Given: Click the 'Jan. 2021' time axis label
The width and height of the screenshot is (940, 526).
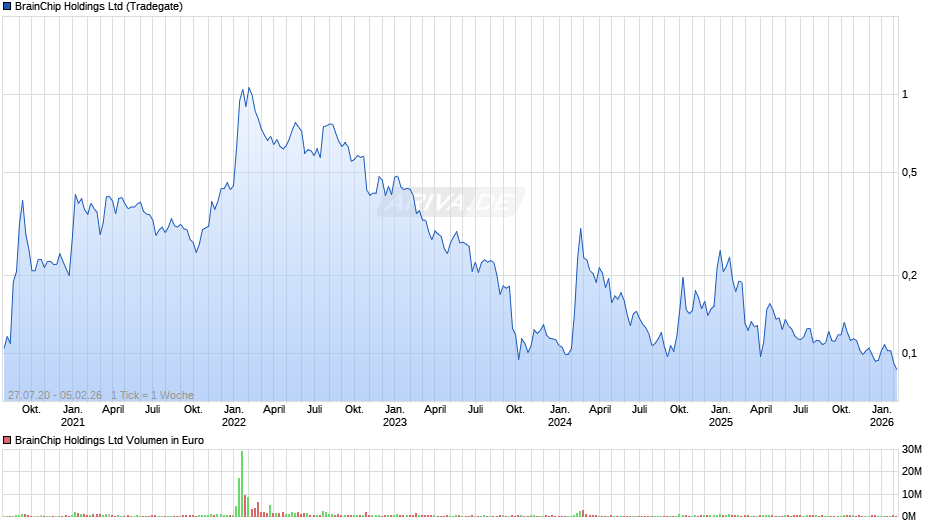Looking at the screenshot, I should [73, 416].
